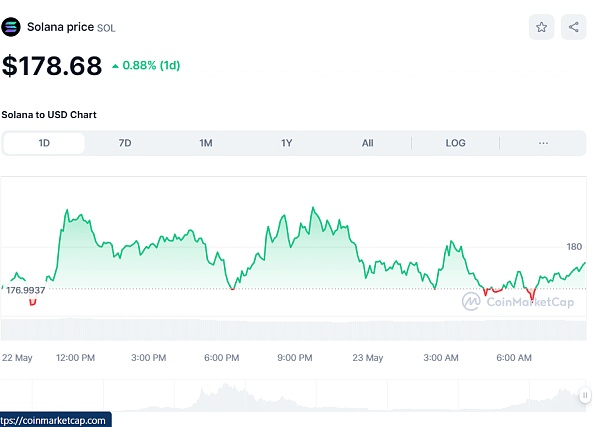The width and height of the screenshot is (600, 427).
Task: Click the 9:00 PM time axis label
Action: [x=295, y=357]
